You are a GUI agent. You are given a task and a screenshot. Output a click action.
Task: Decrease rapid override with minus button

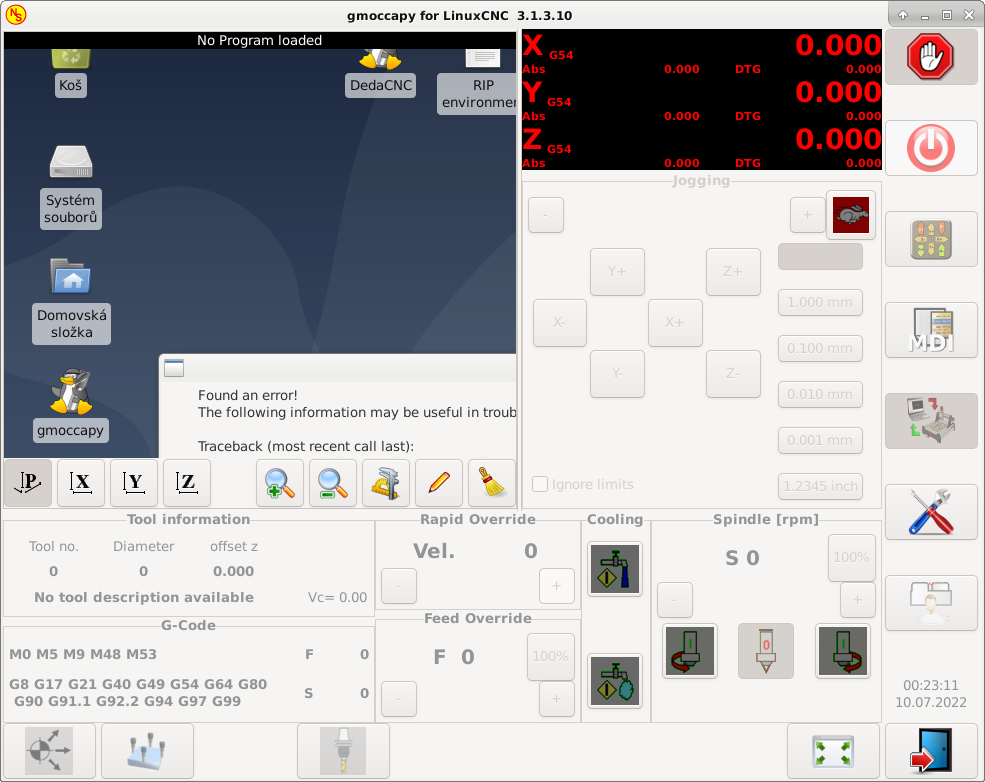pos(399,586)
